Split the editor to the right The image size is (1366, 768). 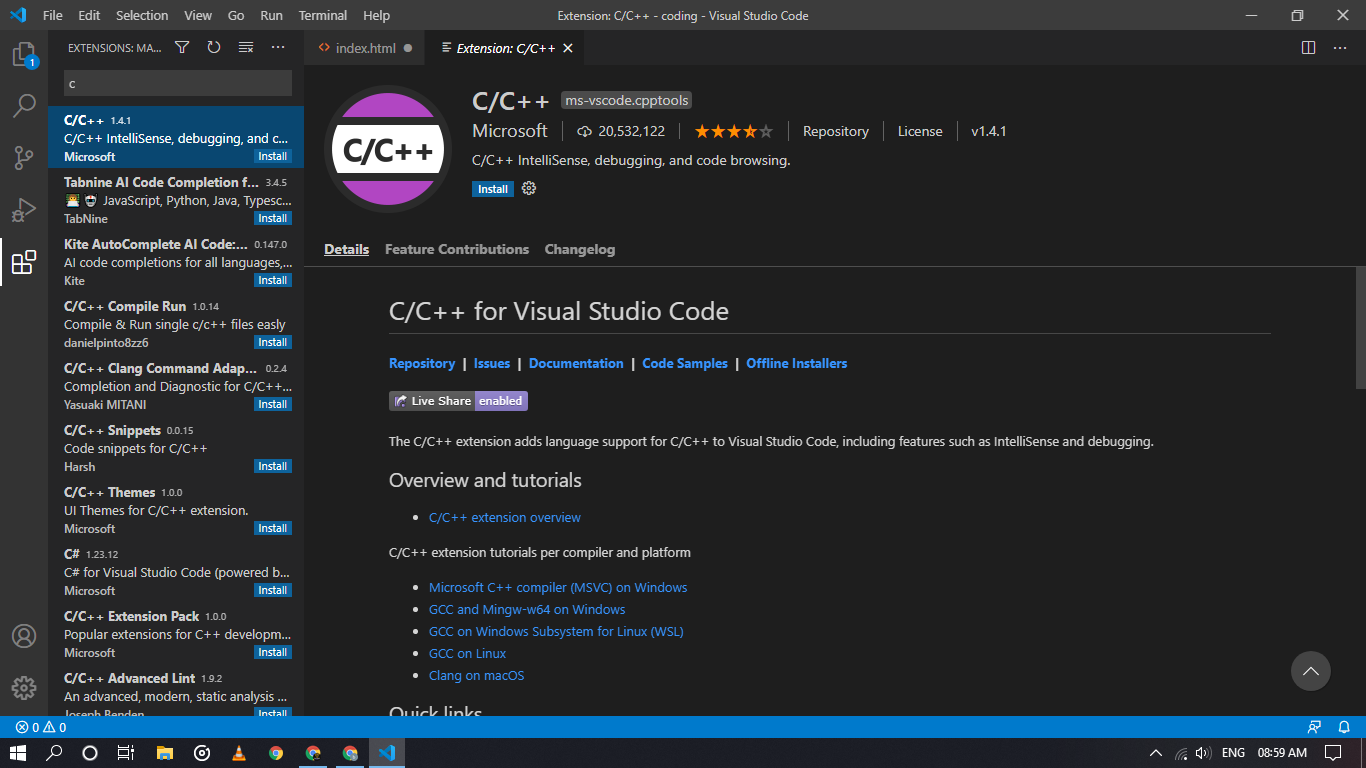point(1308,48)
